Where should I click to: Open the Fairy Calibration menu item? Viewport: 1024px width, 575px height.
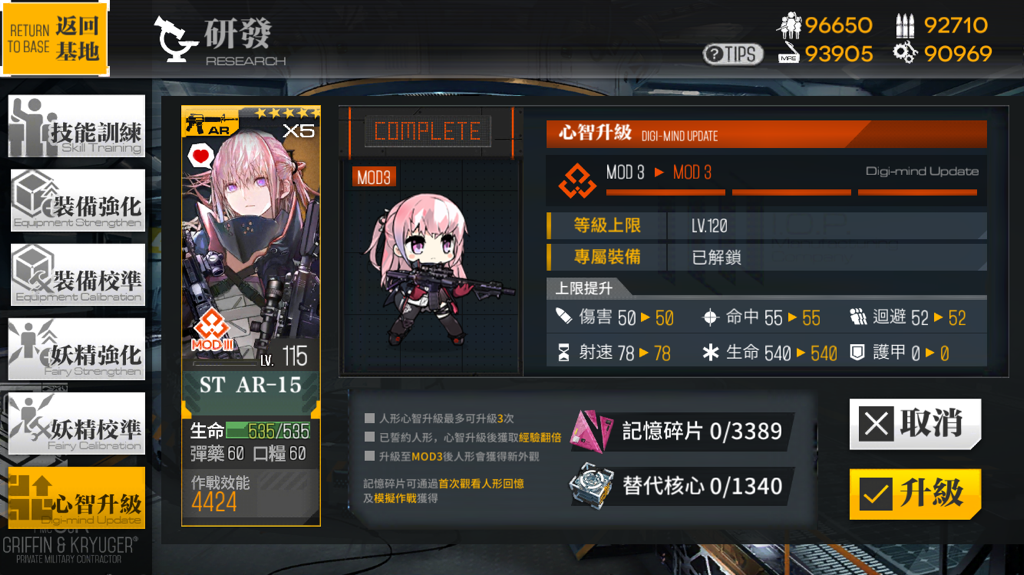click(76, 423)
